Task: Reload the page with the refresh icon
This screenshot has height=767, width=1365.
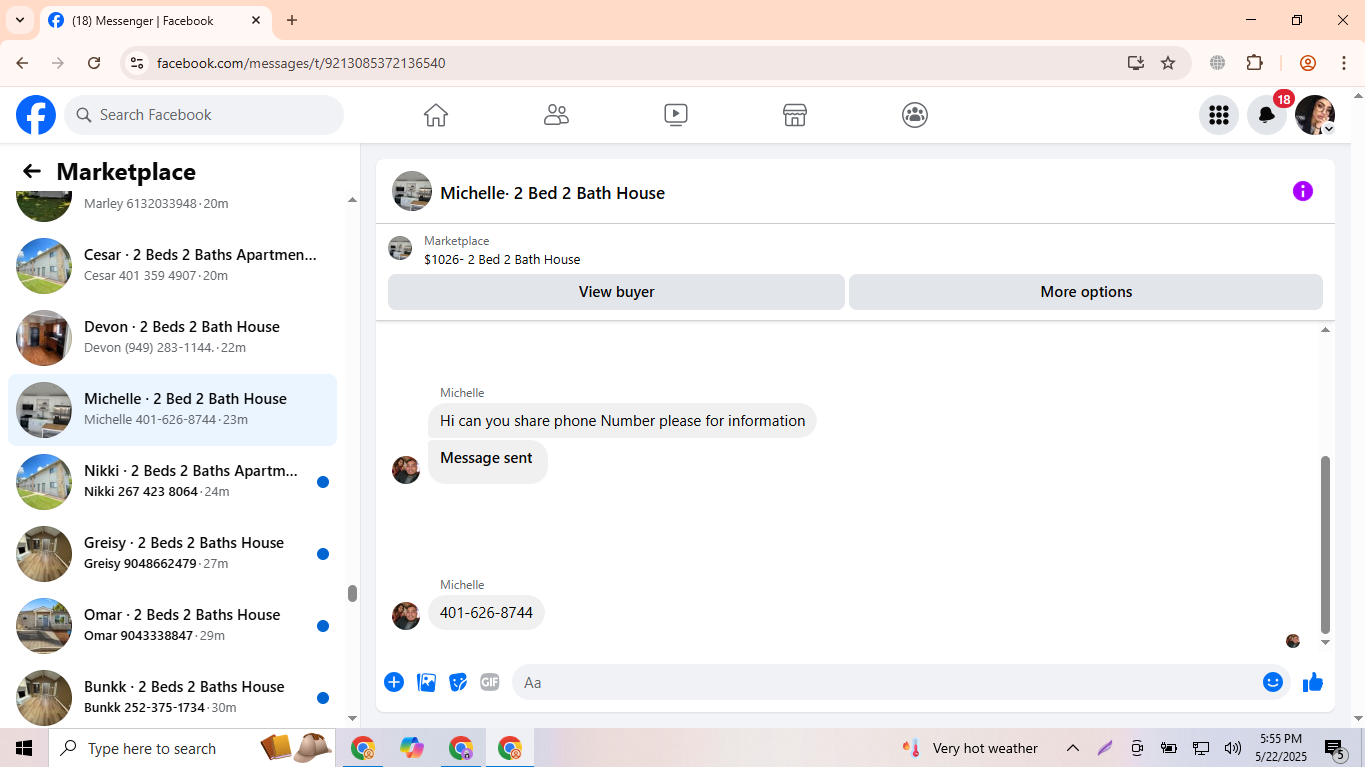Action: (94, 63)
